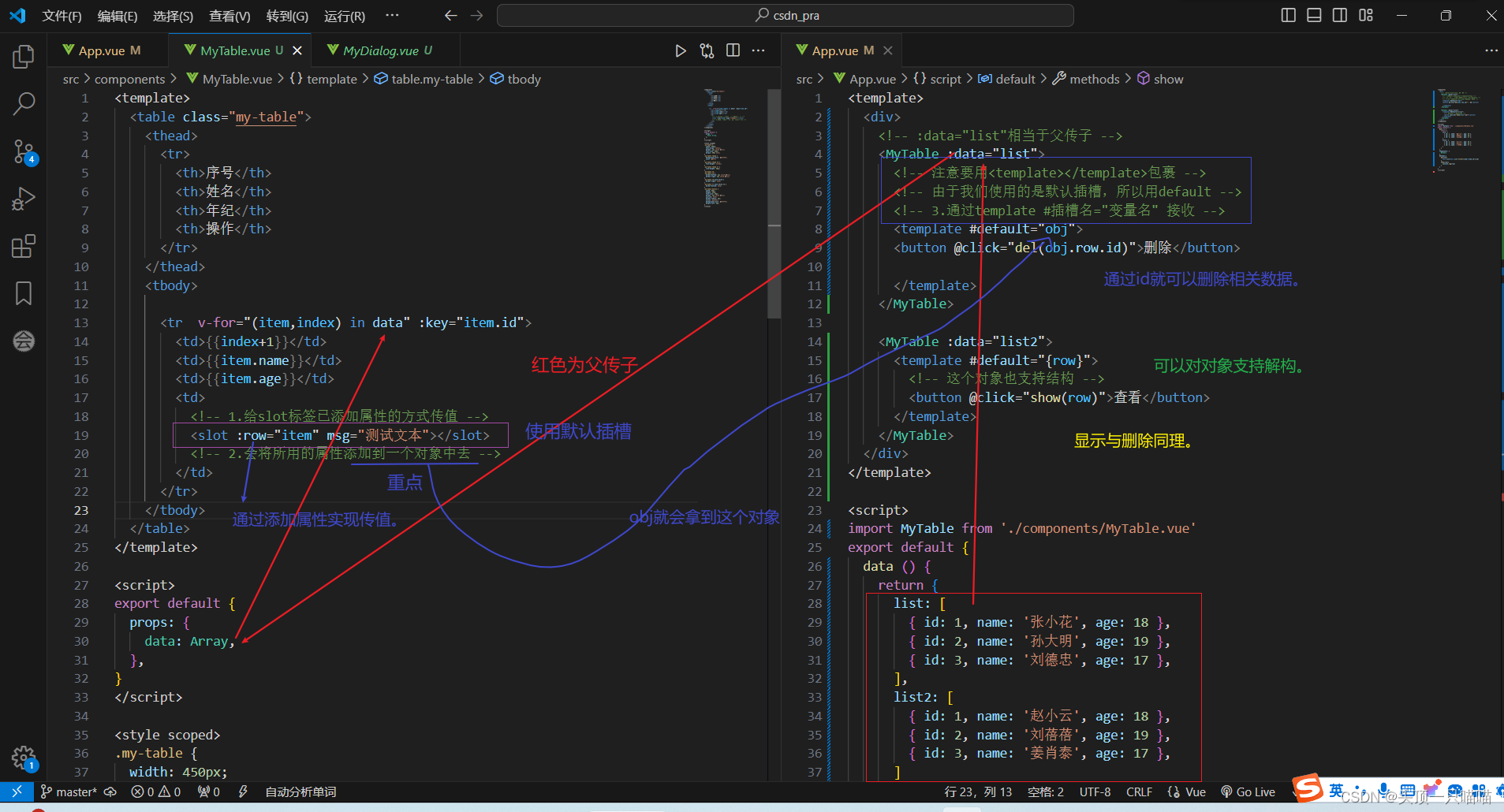Click the left editor vertical scrollbar thumb
1504x812 pixels.
774,203
